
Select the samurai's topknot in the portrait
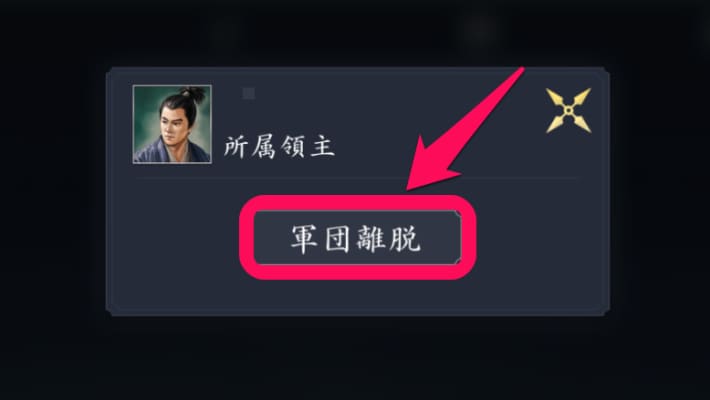point(193,94)
